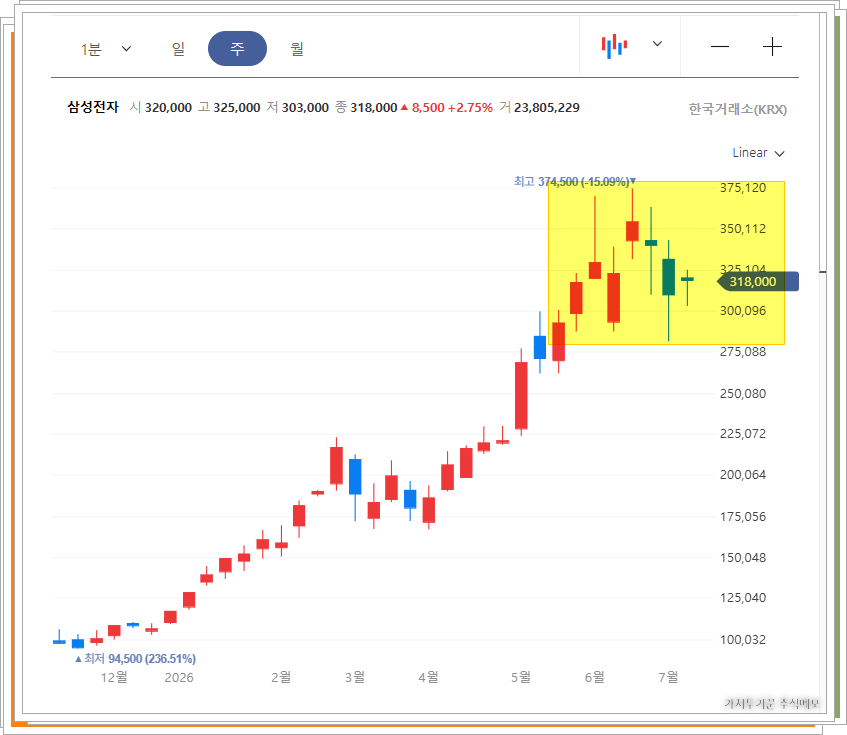
Task: Click the 175,056 price axis label
Action: coord(743,517)
